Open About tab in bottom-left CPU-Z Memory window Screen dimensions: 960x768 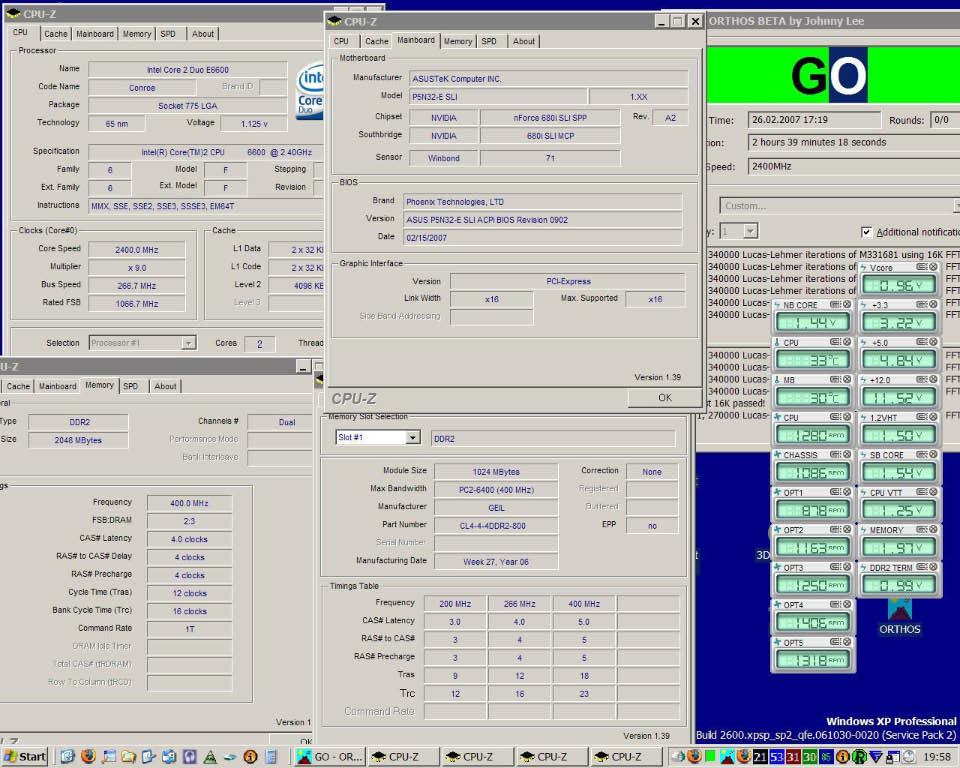click(165, 386)
